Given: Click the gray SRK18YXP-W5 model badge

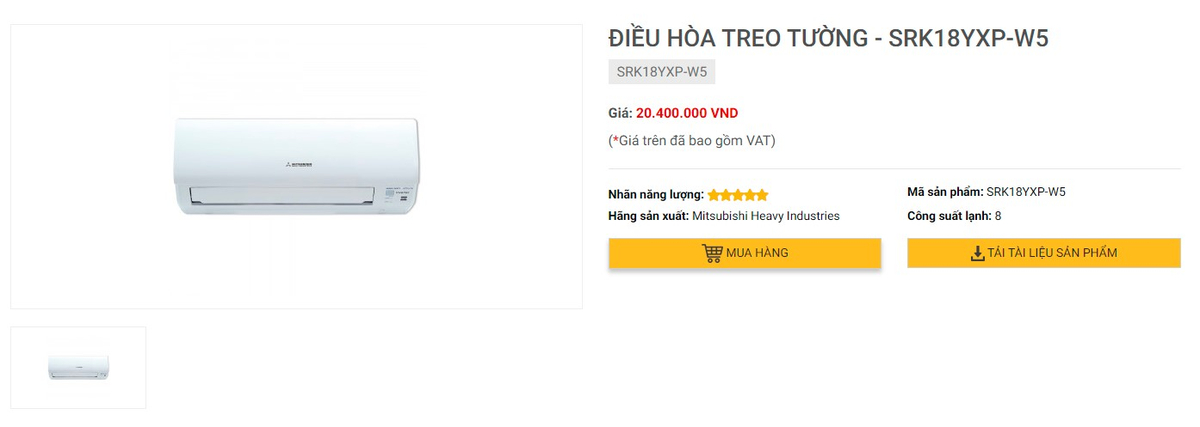Looking at the screenshot, I should (x=662, y=72).
